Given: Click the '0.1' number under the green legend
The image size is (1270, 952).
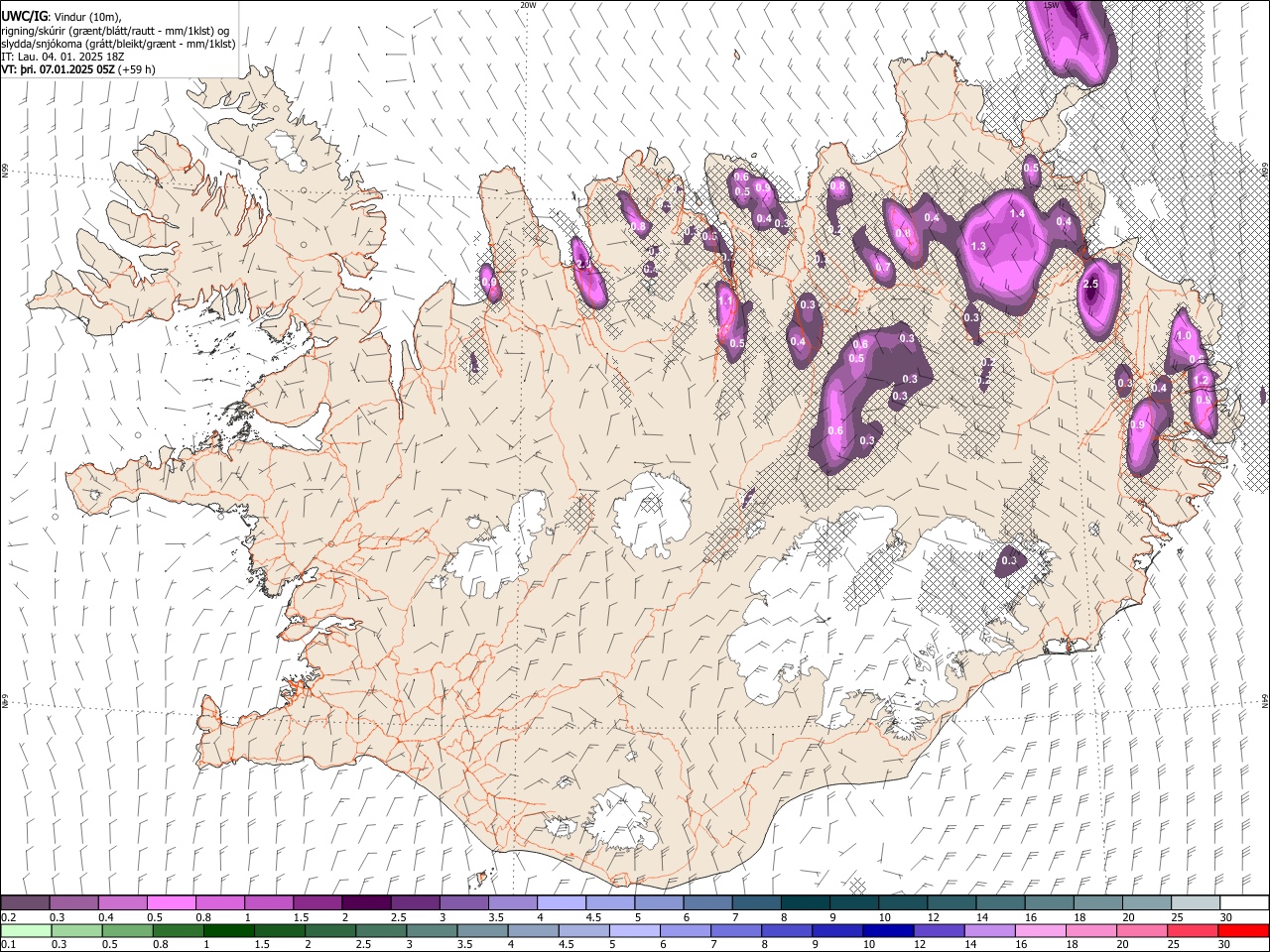Looking at the screenshot, I should [8, 945].
